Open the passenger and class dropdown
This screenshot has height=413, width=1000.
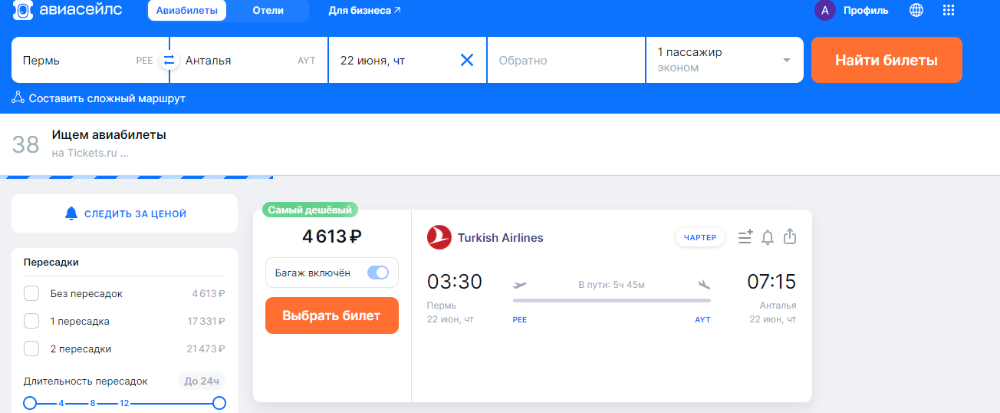tap(724, 60)
